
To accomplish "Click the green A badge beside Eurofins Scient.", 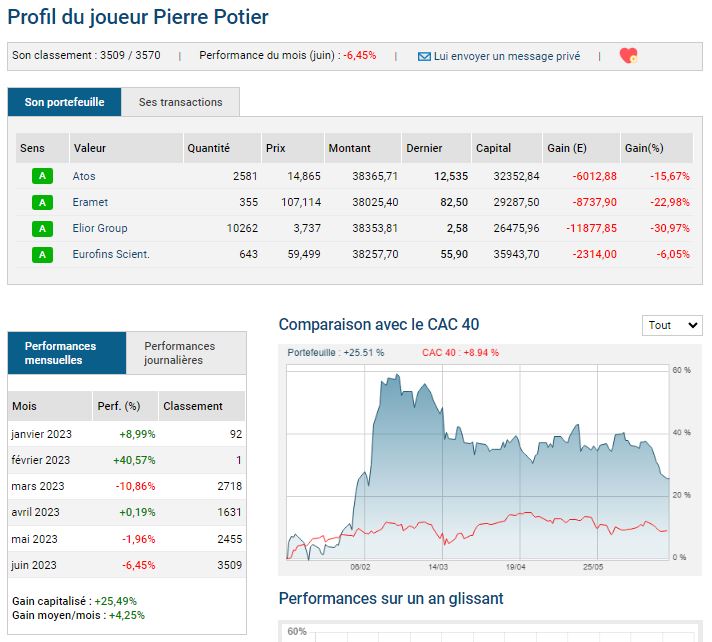I will click(41, 254).
